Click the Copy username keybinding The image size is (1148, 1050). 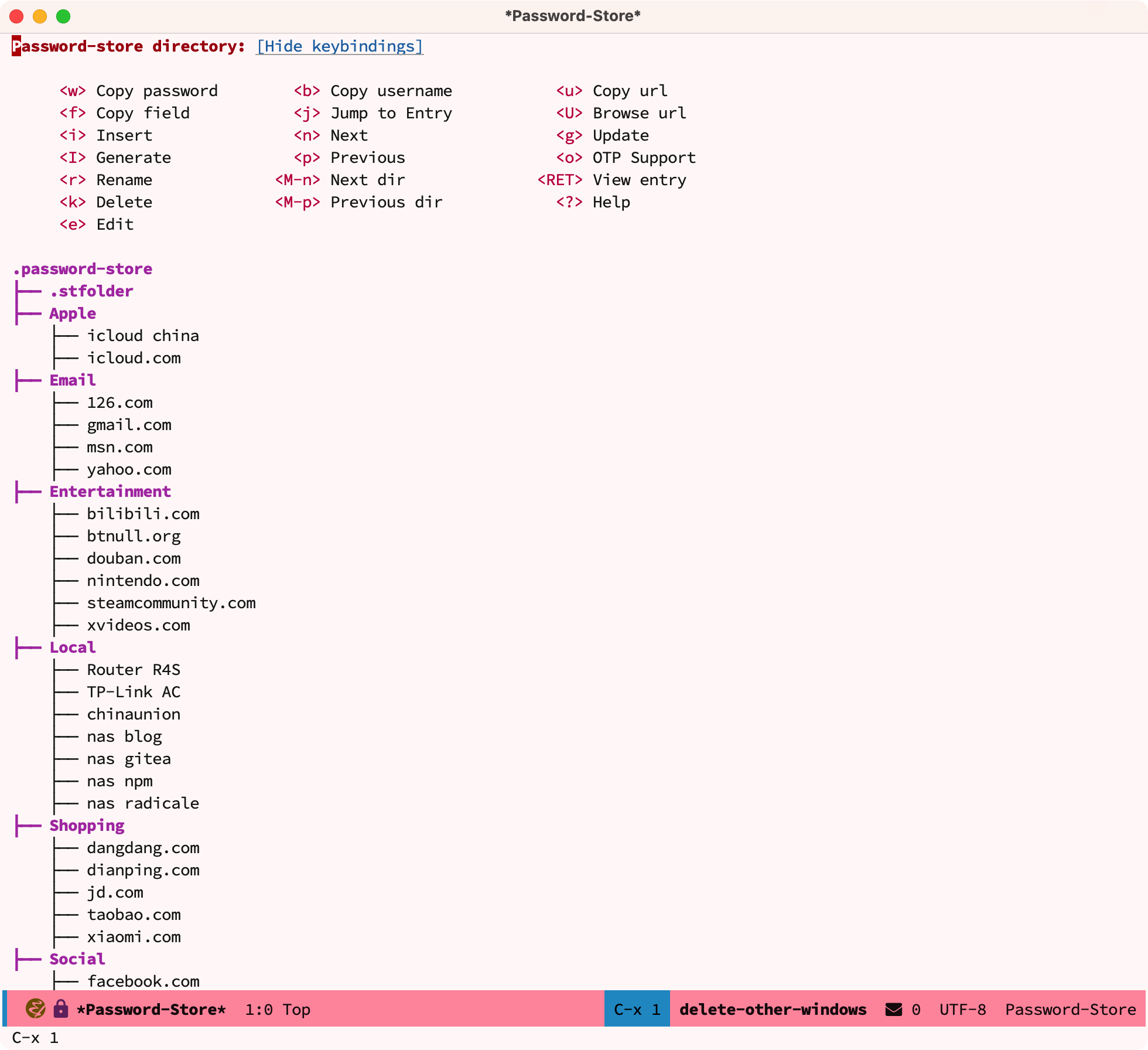(x=373, y=91)
